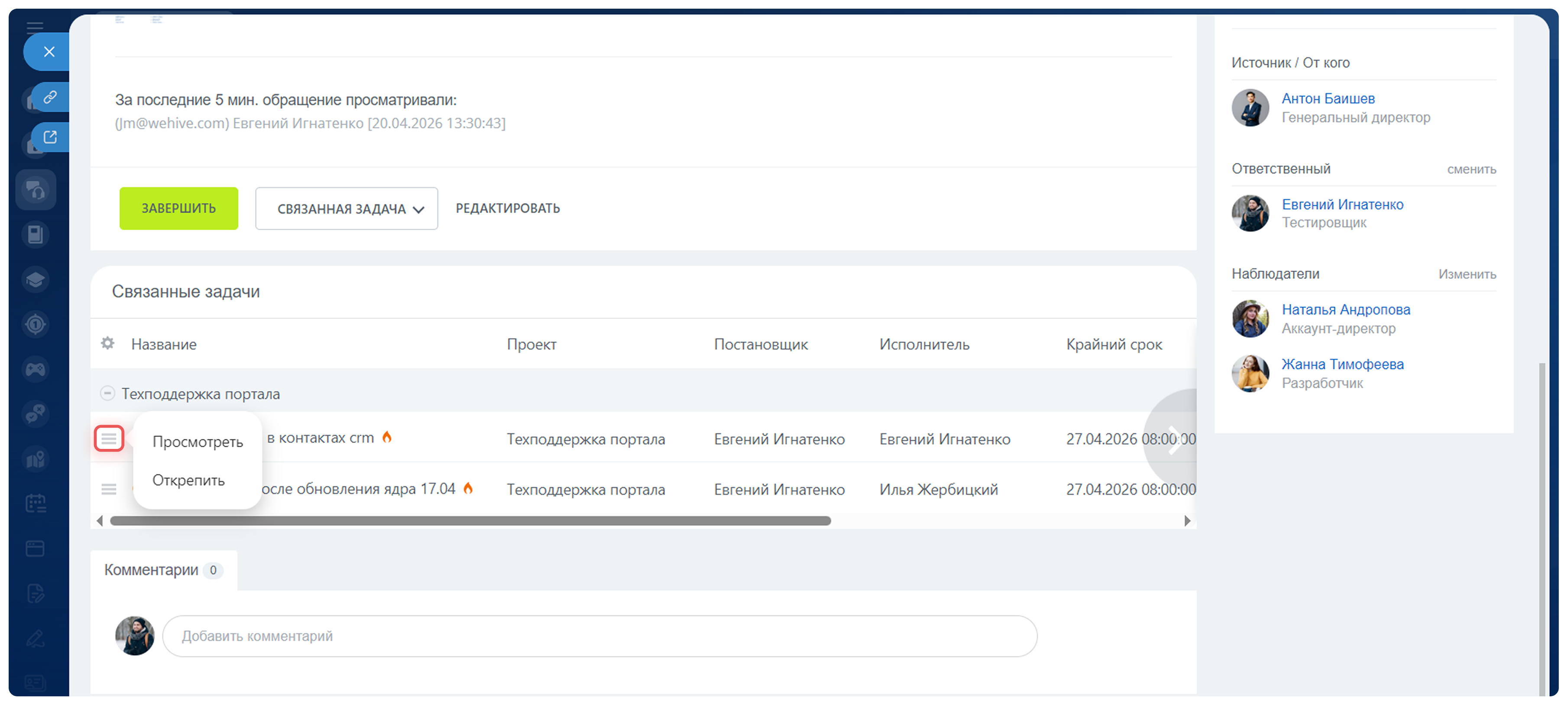Open the calendar icon in left sidebar
1568x705 pixels.
[x=36, y=504]
